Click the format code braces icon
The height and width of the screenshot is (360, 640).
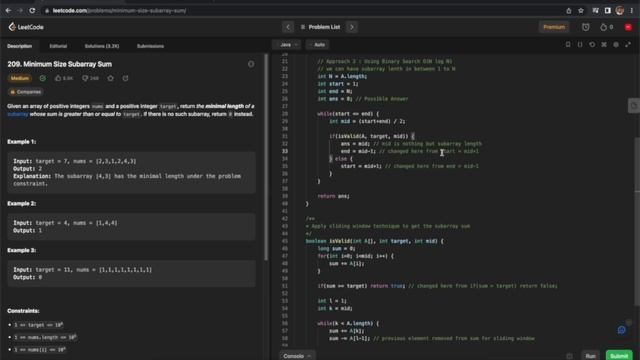[x=580, y=44]
